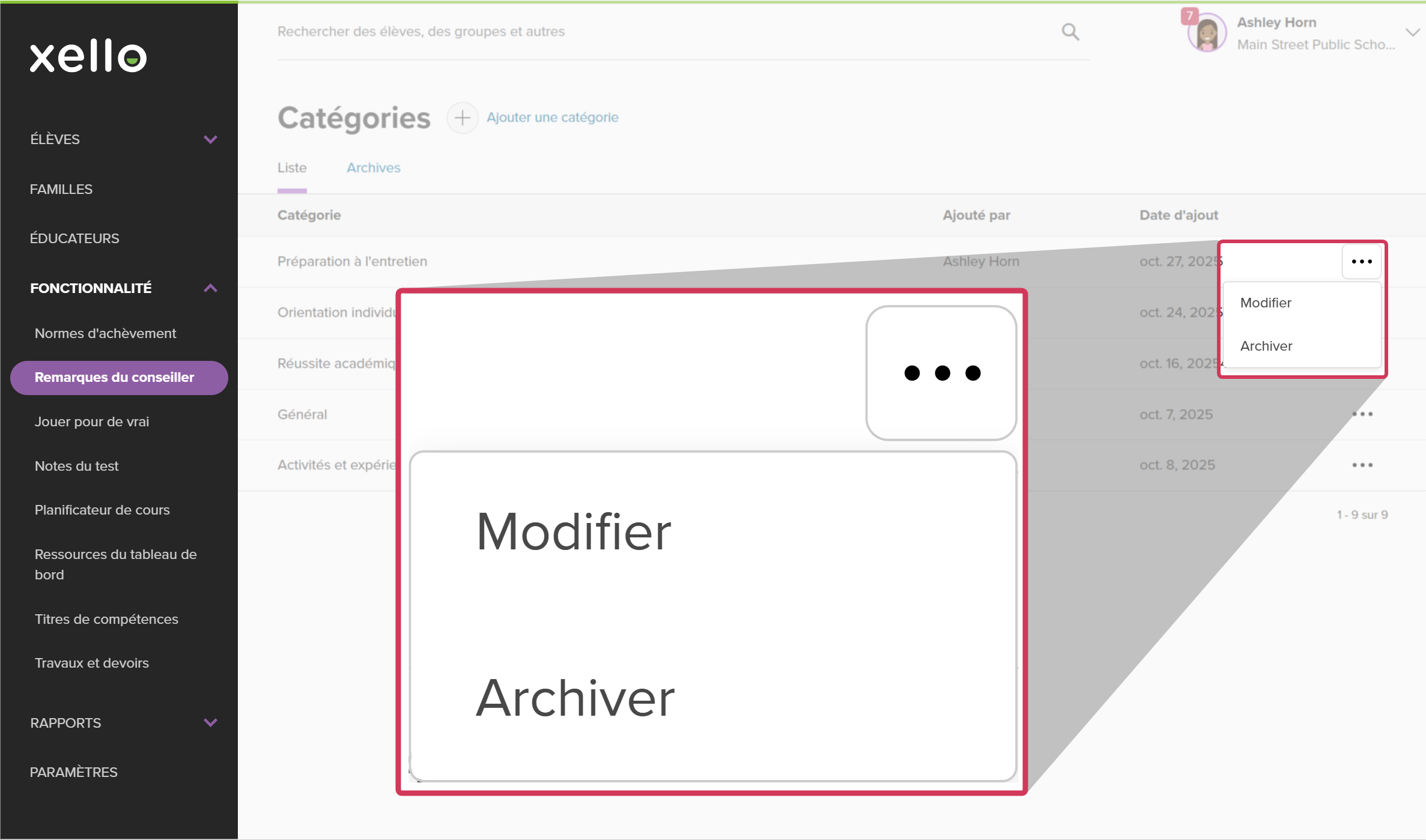Choose Archiver from the small menu

[x=1266, y=346]
